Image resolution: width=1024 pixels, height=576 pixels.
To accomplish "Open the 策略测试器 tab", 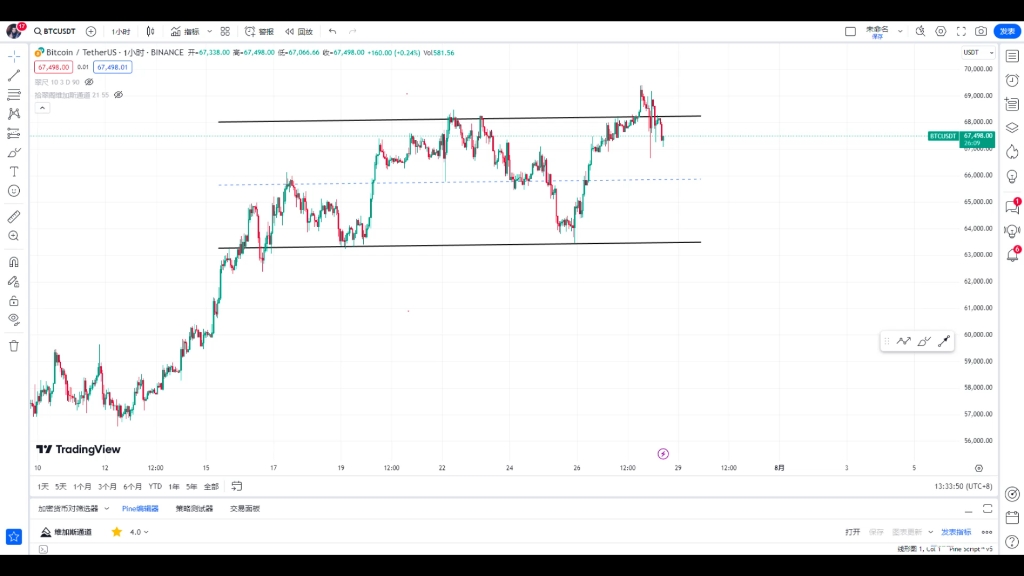I will 194,509.
